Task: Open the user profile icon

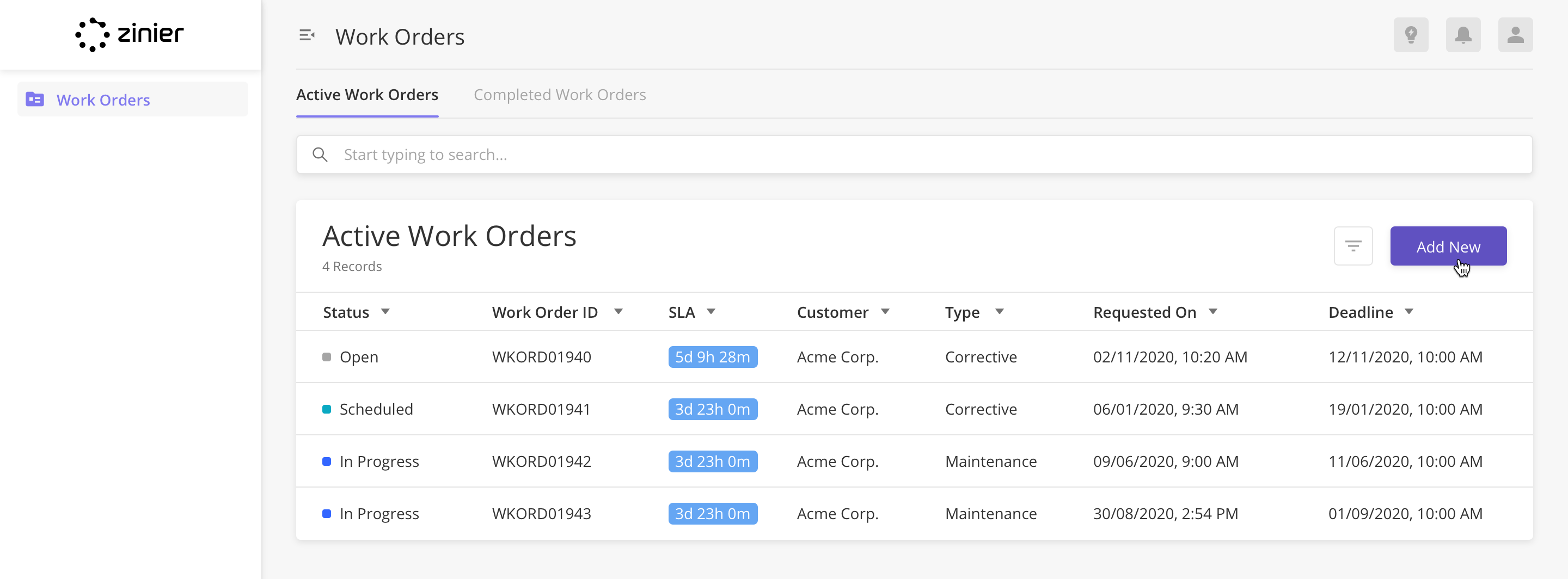Action: tap(1515, 35)
